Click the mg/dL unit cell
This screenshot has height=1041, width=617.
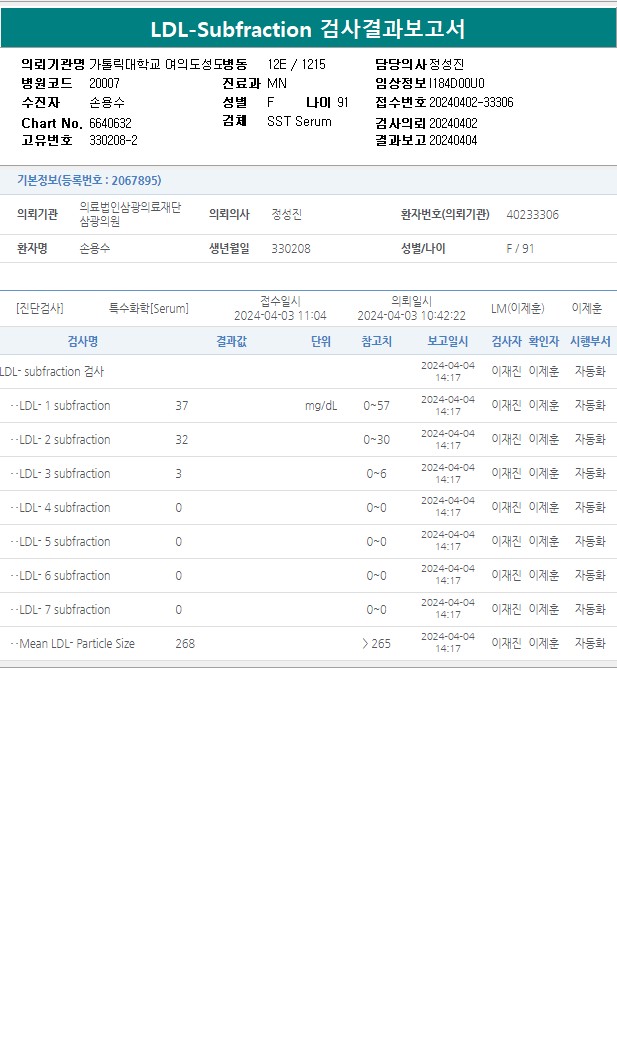point(321,406)
